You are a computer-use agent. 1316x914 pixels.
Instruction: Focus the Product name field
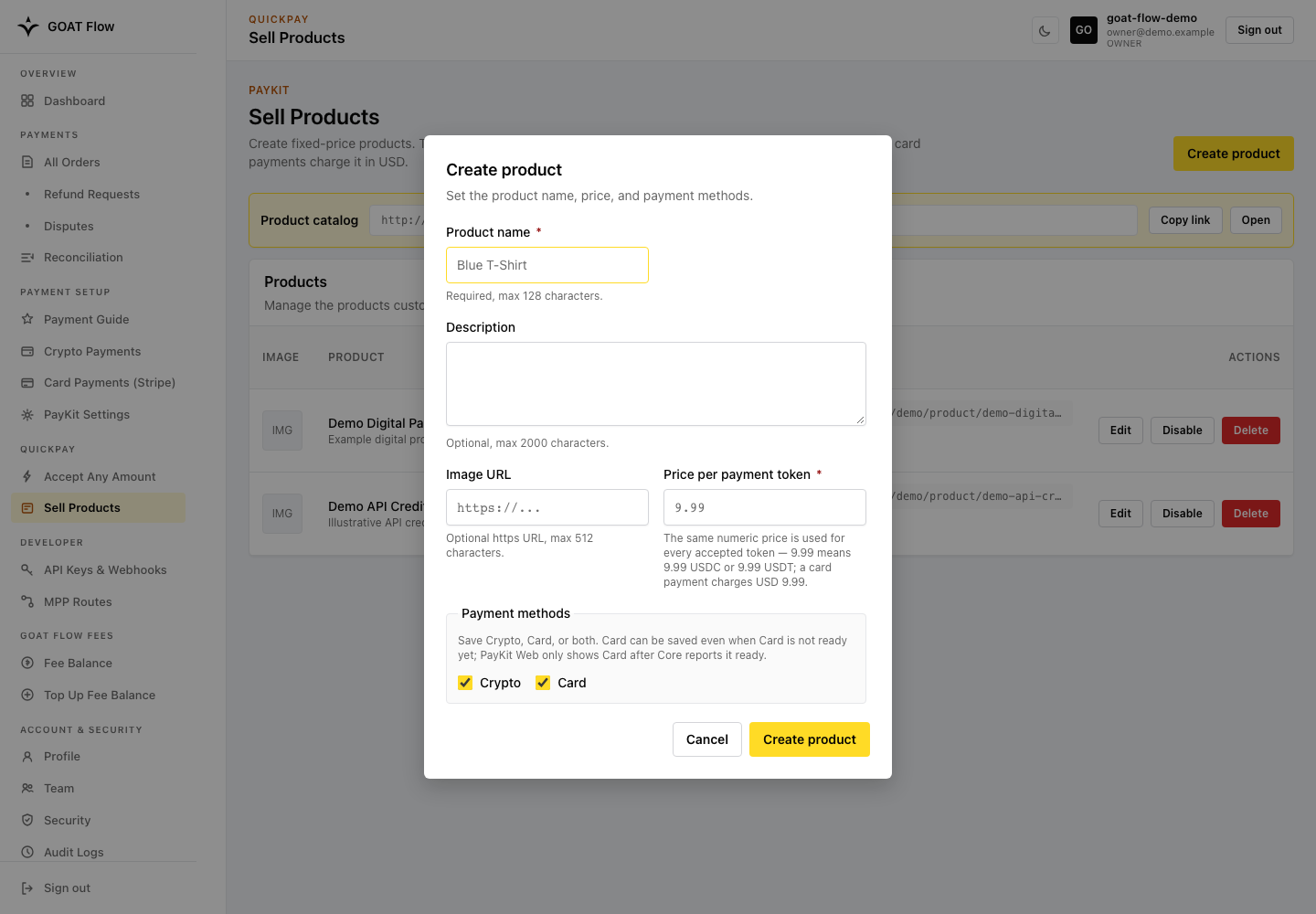(547, 265)
